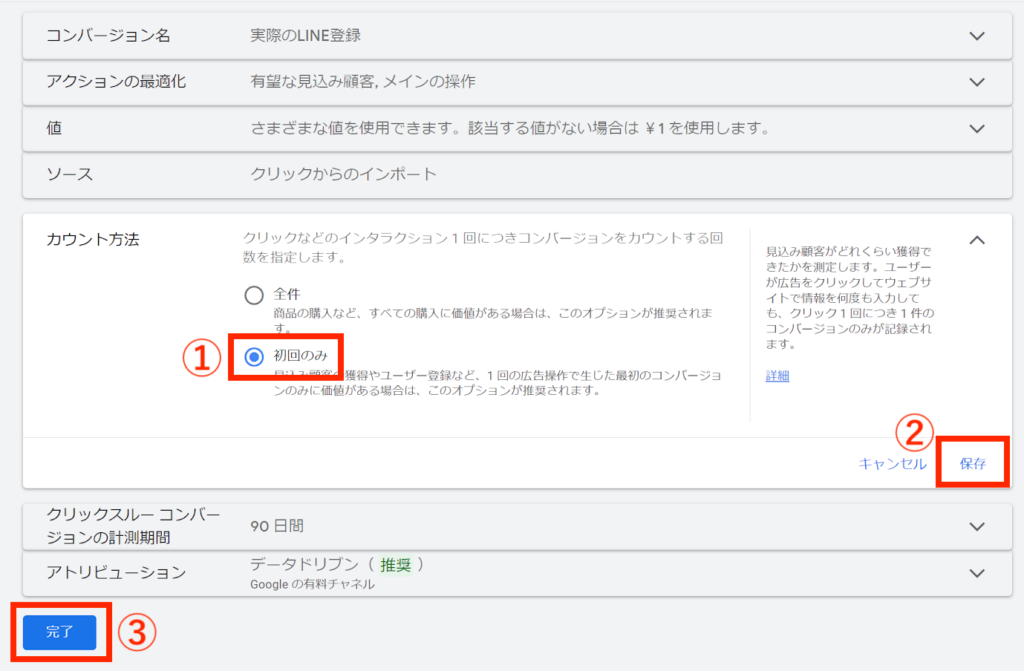Viewport: 1024px width, 671px height.
Task: Click the 90 日間 value text
Action: pos(277,525)
